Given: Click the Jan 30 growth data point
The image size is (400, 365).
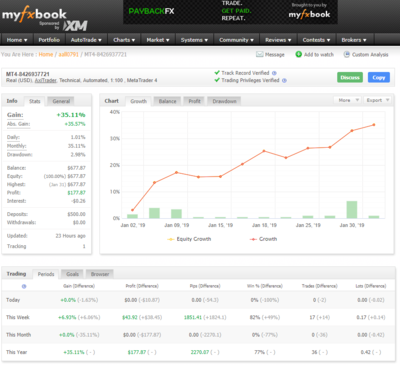Looking at the screenshot, I should point(352,131).
